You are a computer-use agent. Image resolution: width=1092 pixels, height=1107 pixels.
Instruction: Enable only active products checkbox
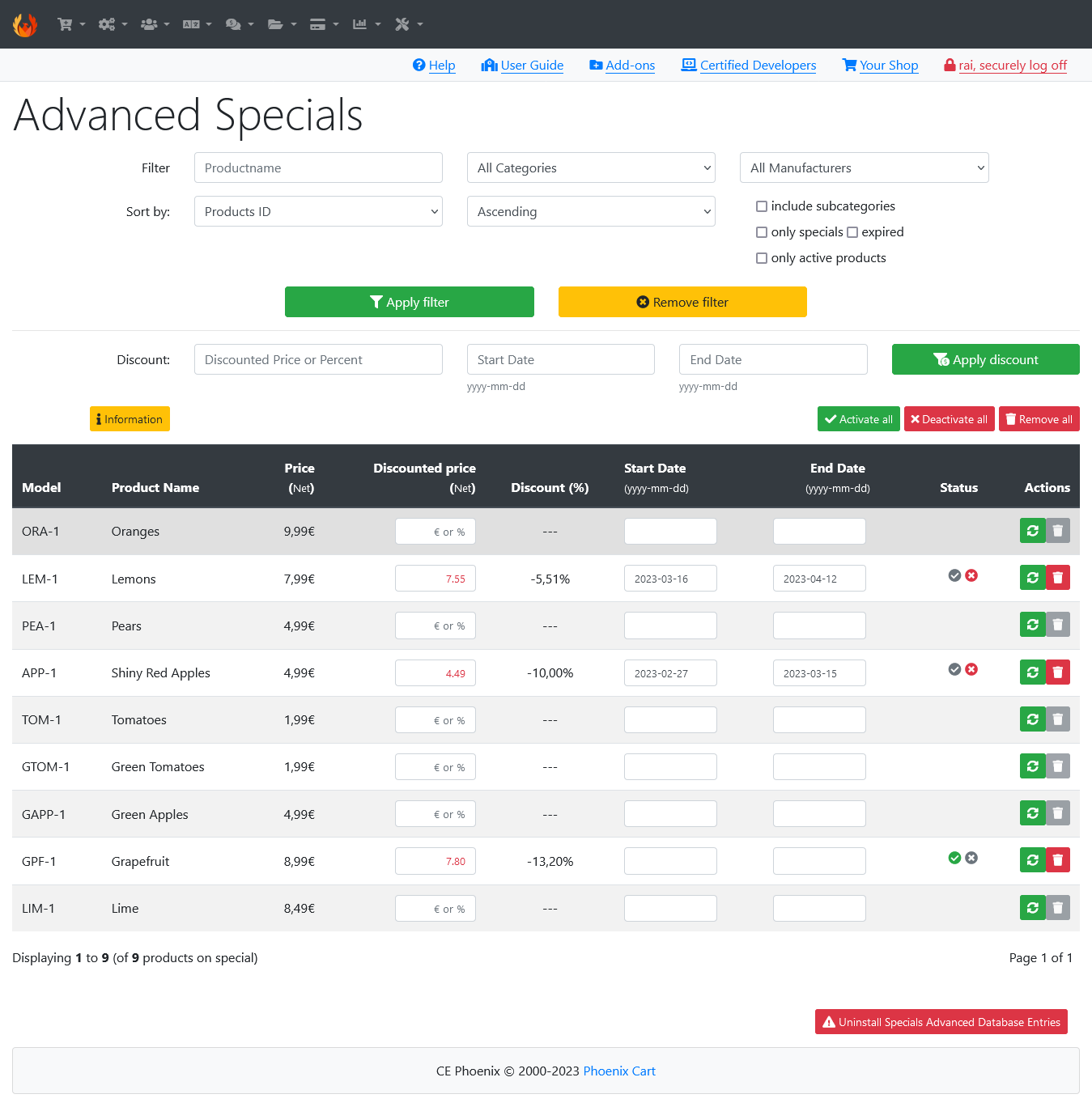click(x=762, y=258)
